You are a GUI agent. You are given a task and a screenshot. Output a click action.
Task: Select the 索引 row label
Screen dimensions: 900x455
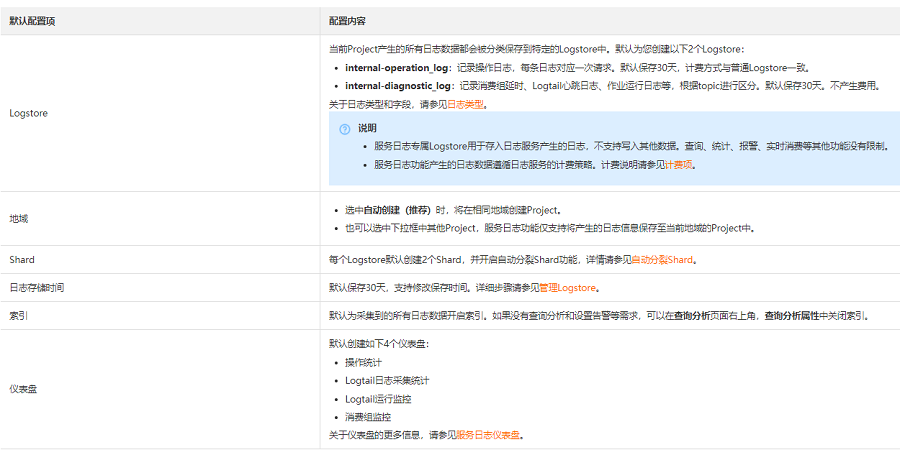point(18,316)
